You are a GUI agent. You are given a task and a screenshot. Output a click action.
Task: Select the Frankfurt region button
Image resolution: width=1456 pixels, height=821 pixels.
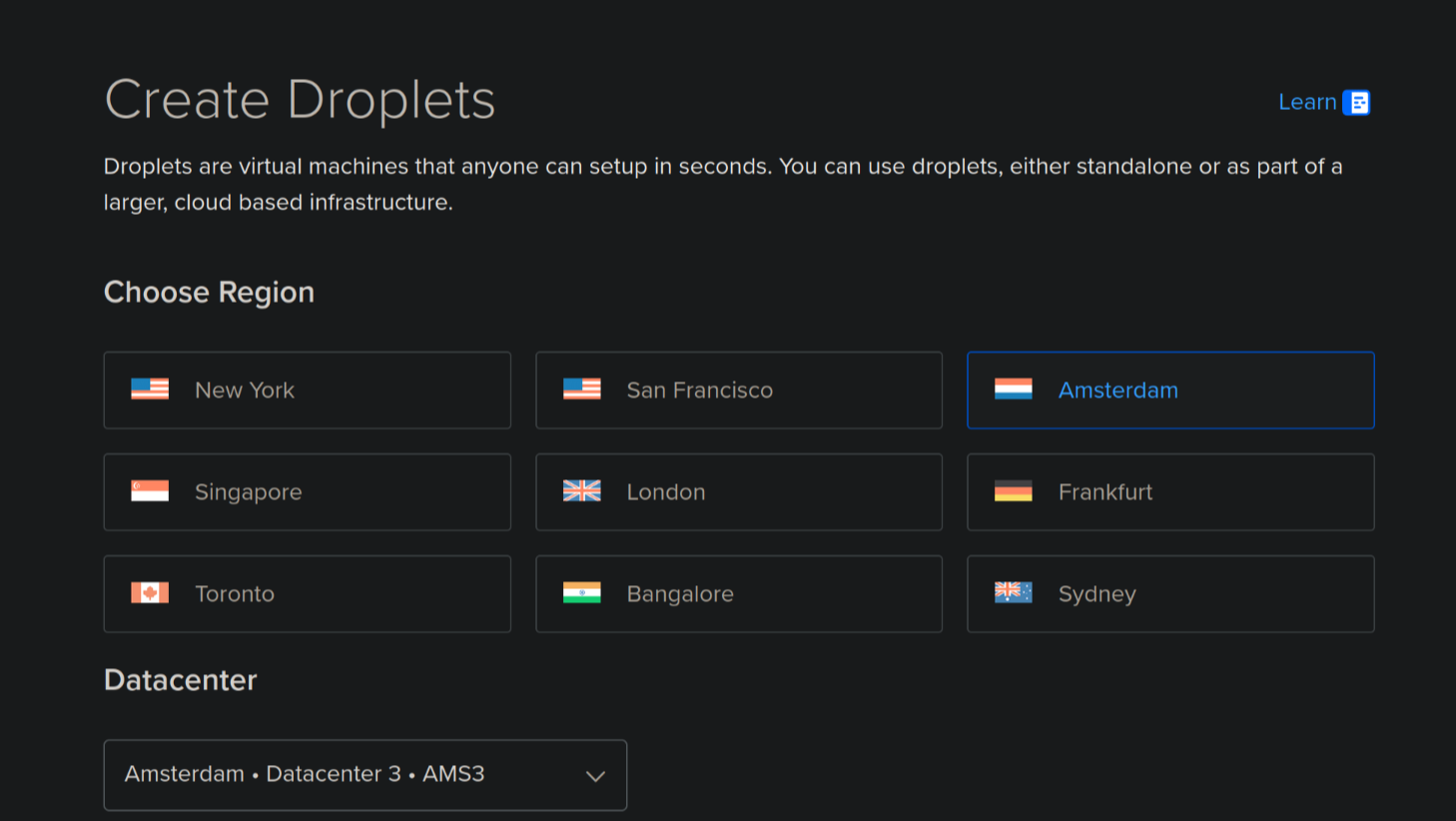[1170, 492]
